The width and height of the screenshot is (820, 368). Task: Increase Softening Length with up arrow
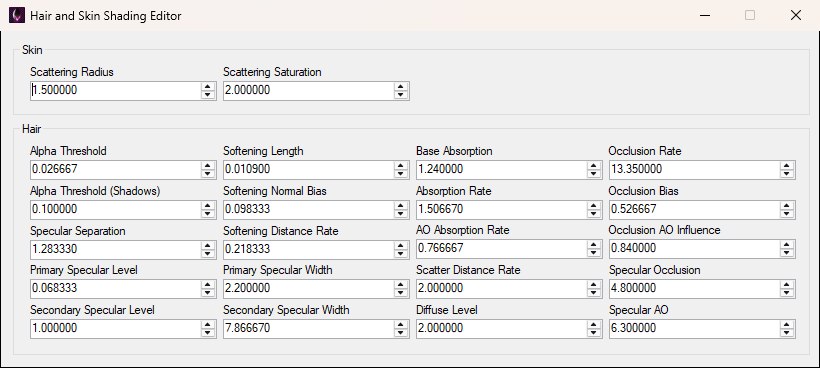[x=401, y=165]
